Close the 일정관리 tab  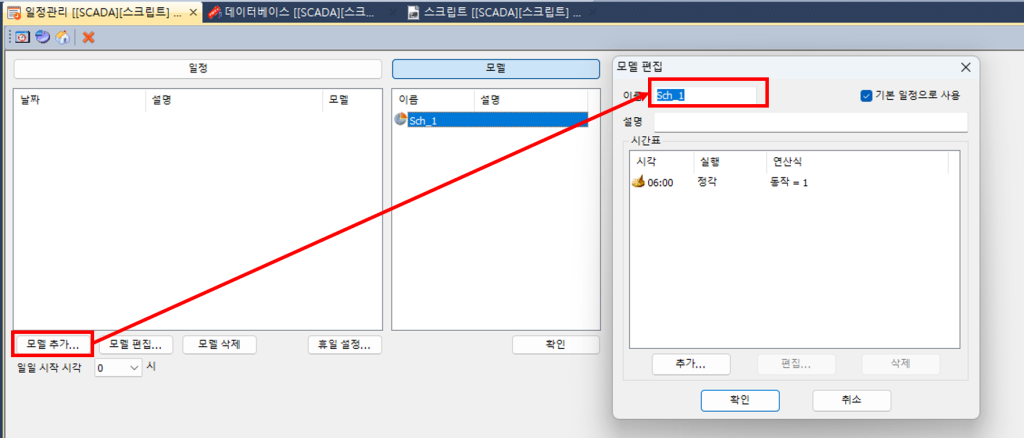coord(193,12)
